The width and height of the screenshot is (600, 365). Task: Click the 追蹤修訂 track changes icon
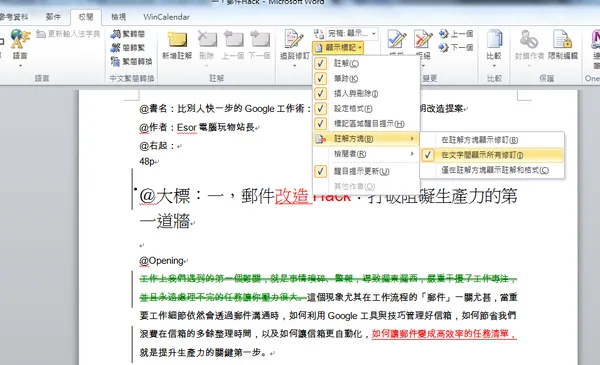(294, 45)
